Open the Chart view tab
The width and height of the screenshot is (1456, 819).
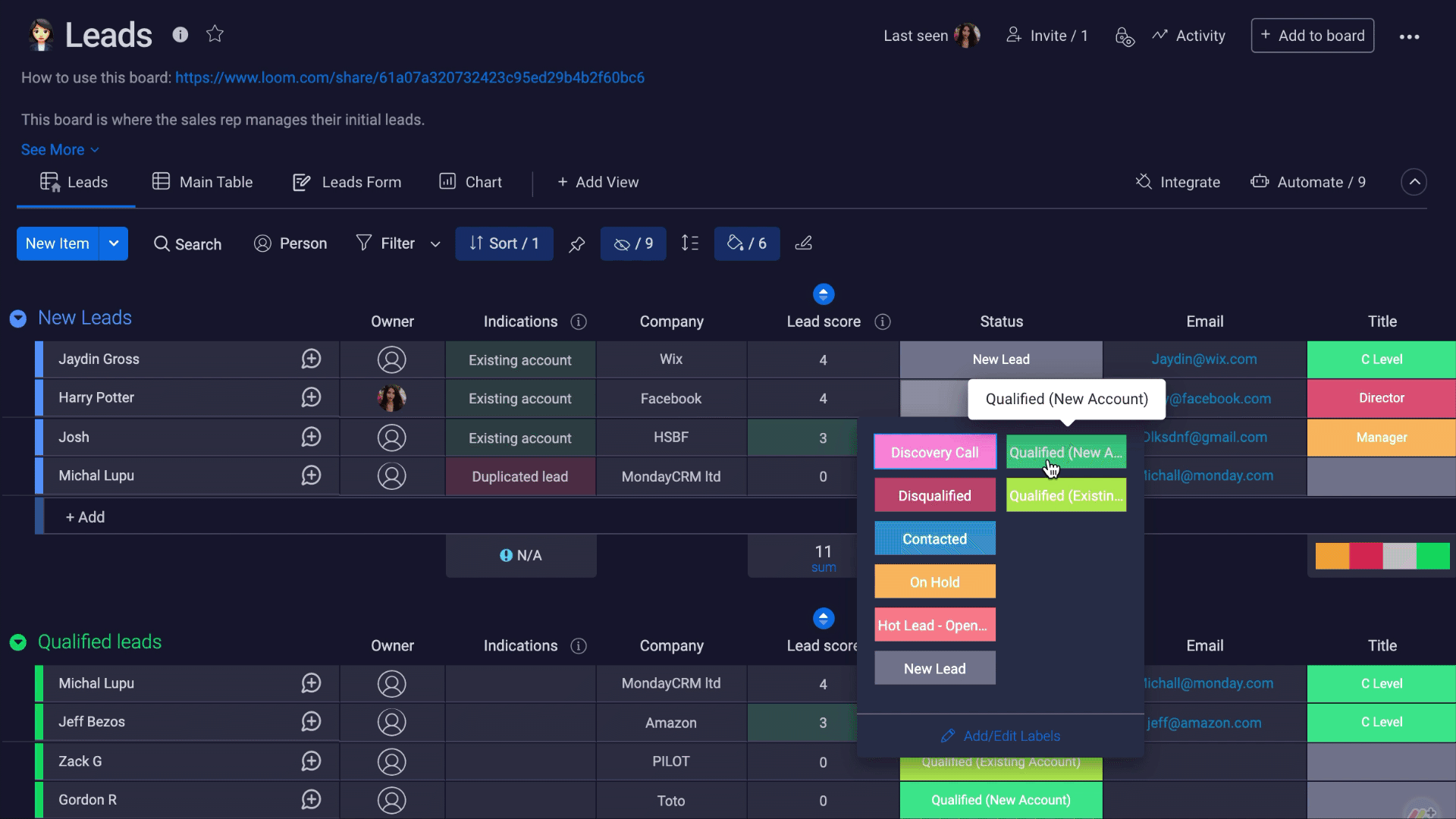click(470, 182)
